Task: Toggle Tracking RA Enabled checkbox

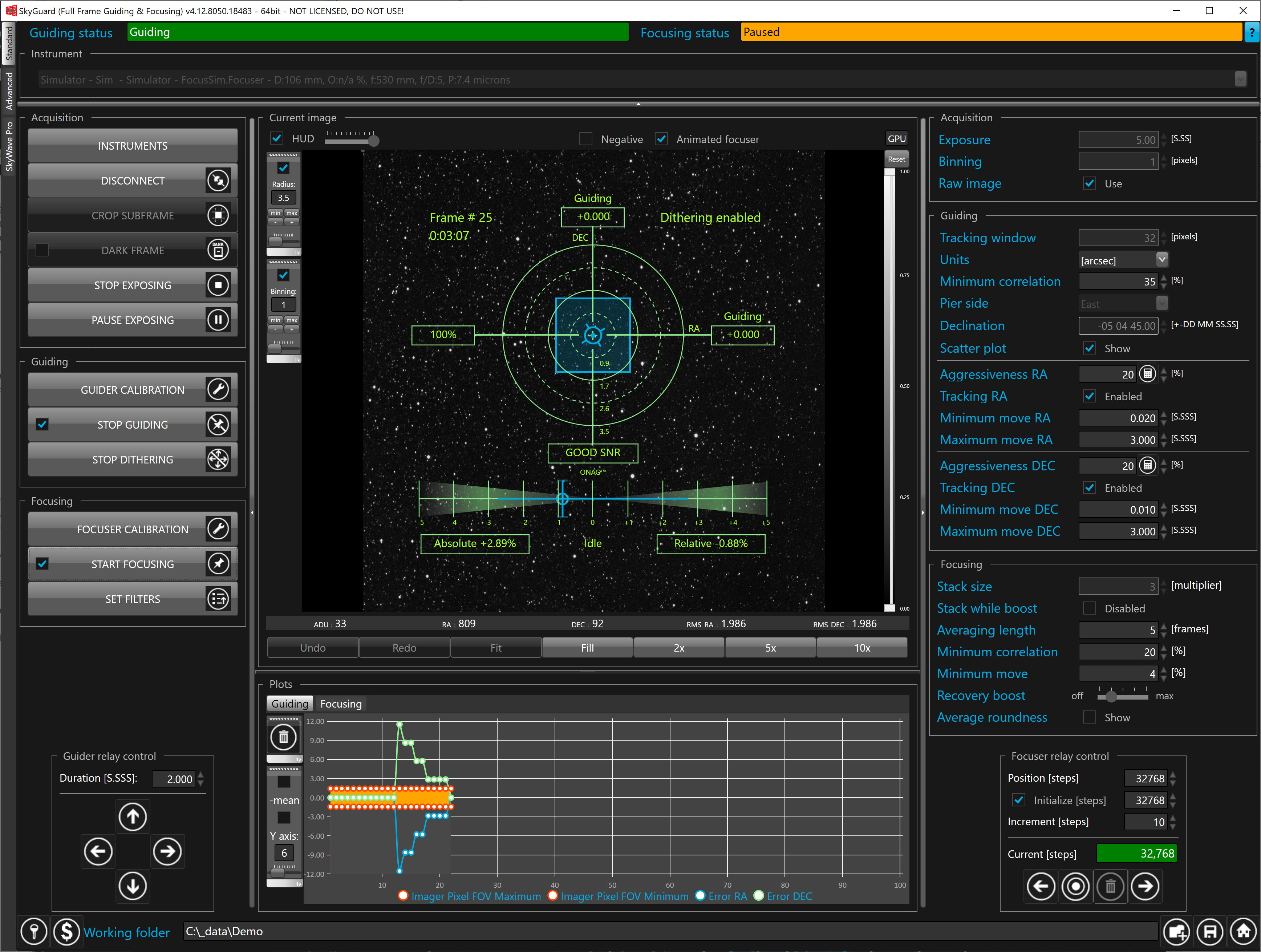Action: coord(1090,396)
